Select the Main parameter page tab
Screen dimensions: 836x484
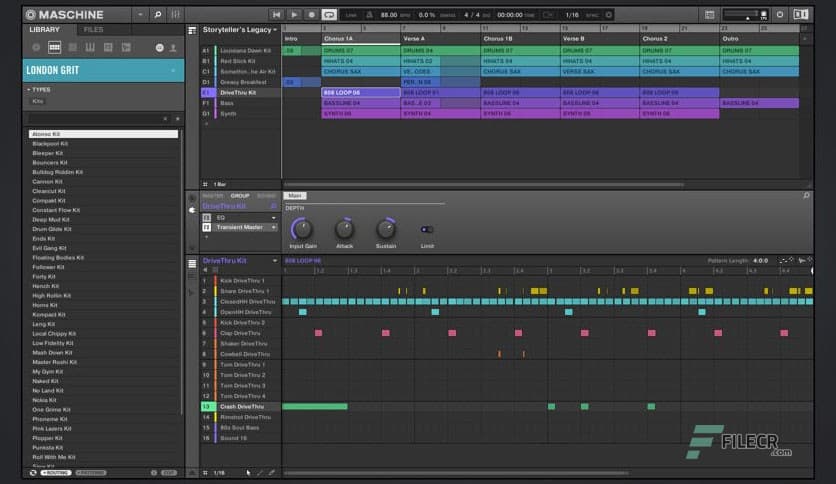click(x=295, y=196)
